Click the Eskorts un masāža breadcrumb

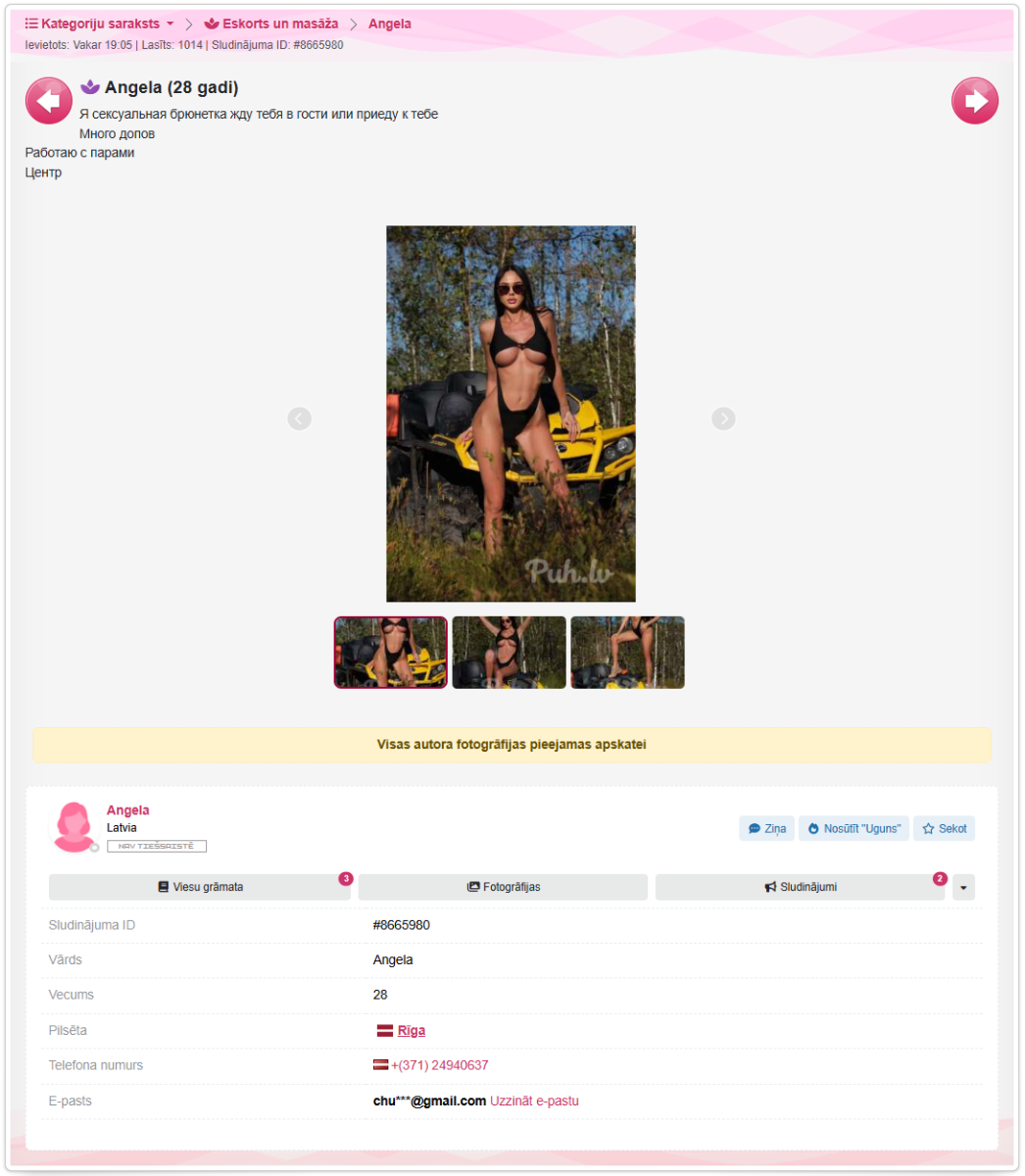271,24
